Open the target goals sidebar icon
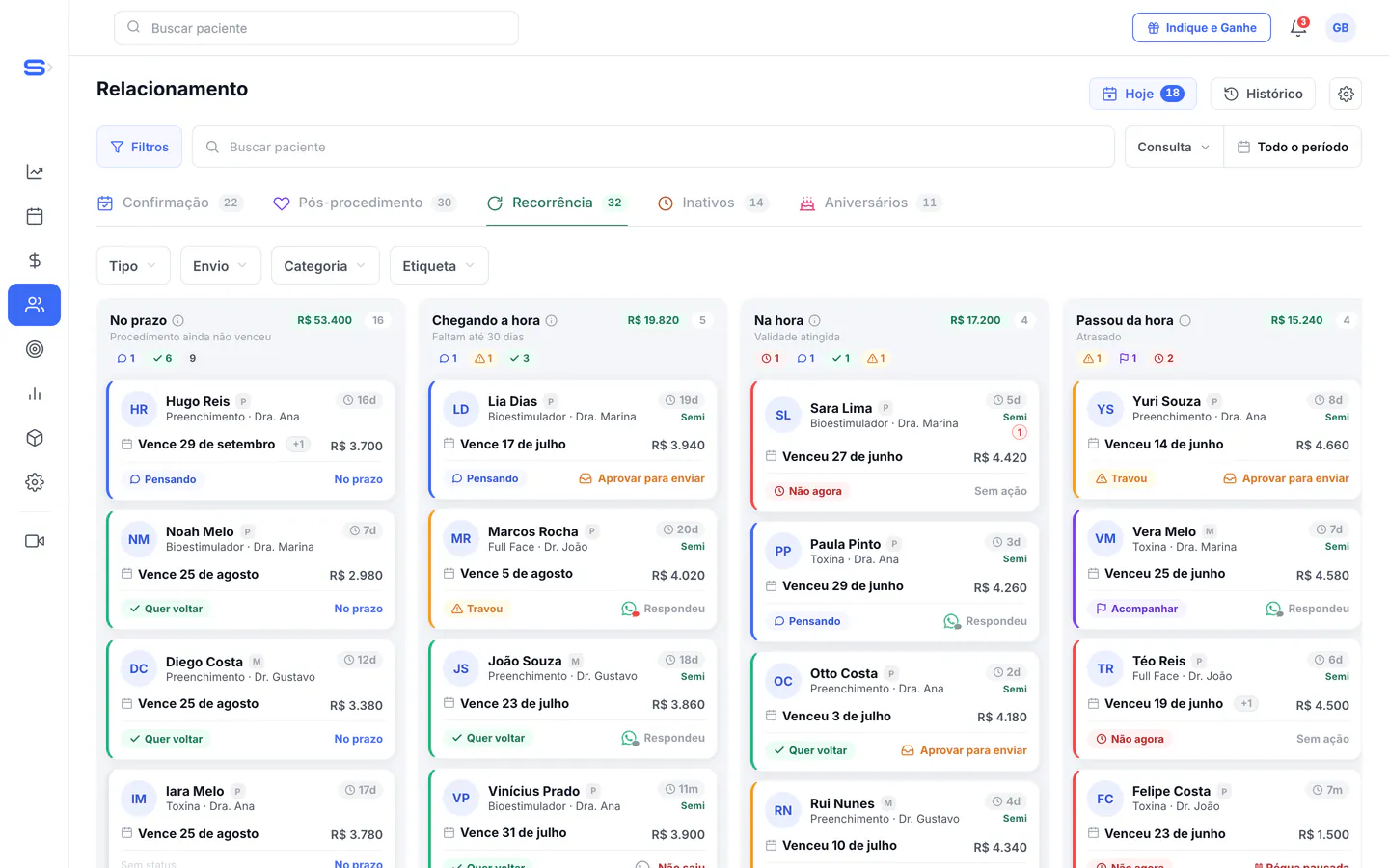The width and height of the screenshot is (1389, 868). point(35,349)
